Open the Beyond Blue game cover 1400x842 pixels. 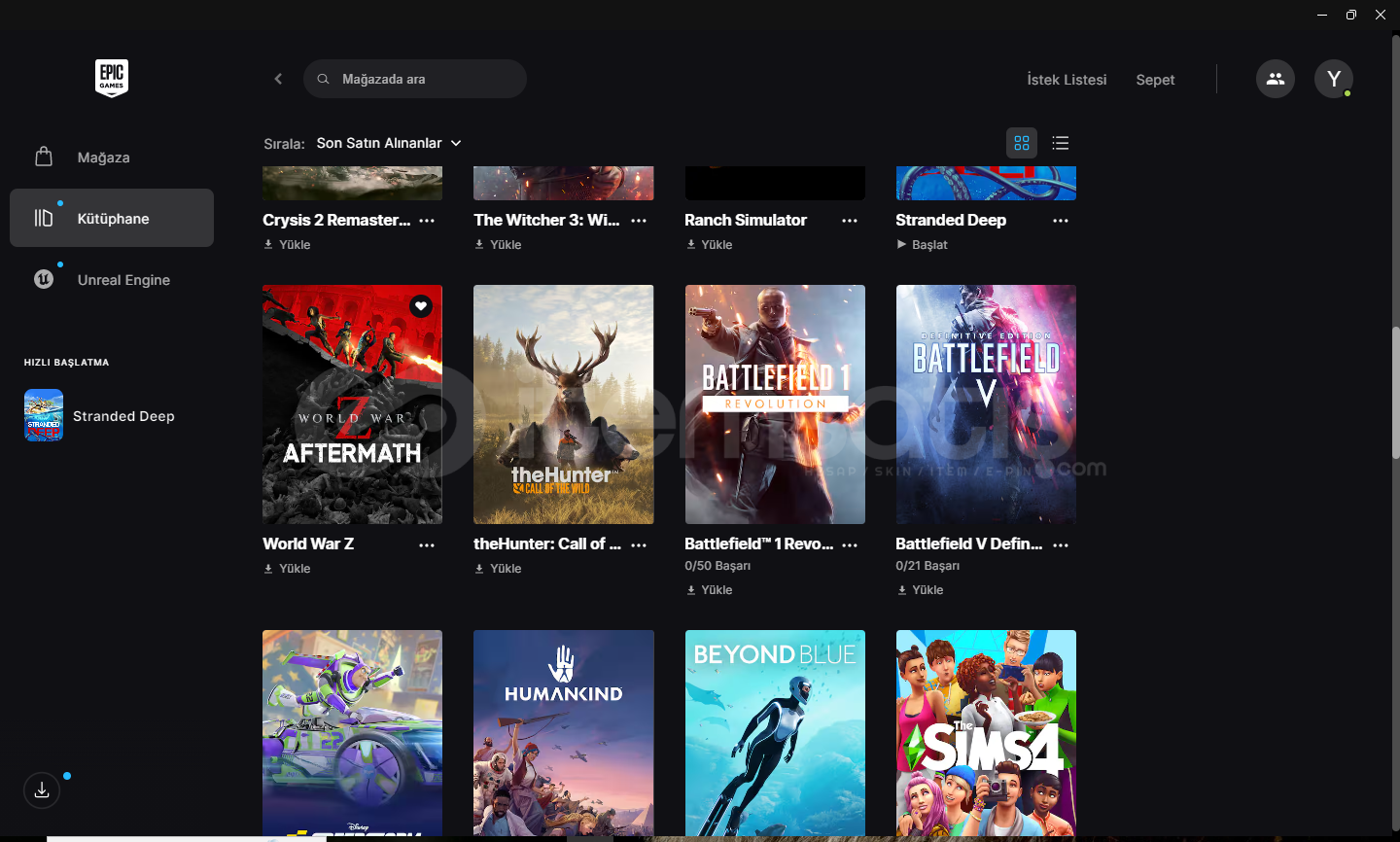click(775, 733)
